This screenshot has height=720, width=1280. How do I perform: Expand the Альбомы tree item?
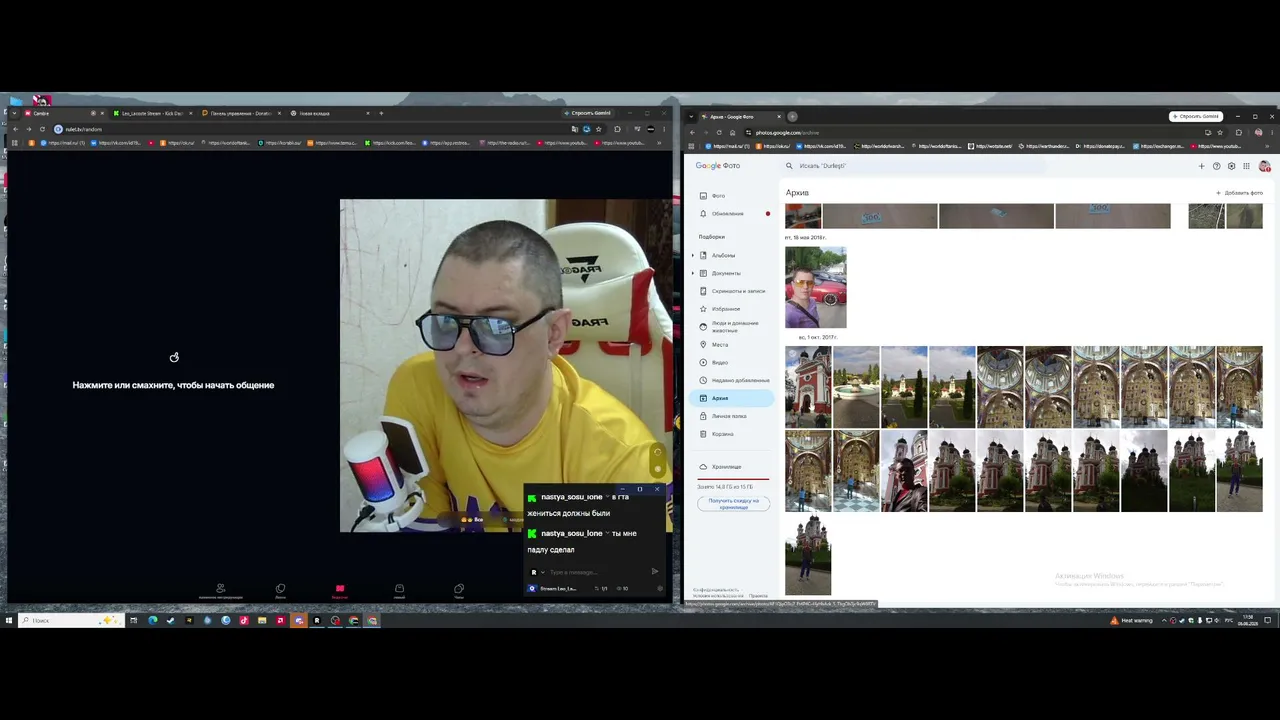click(x=692, y=255)
